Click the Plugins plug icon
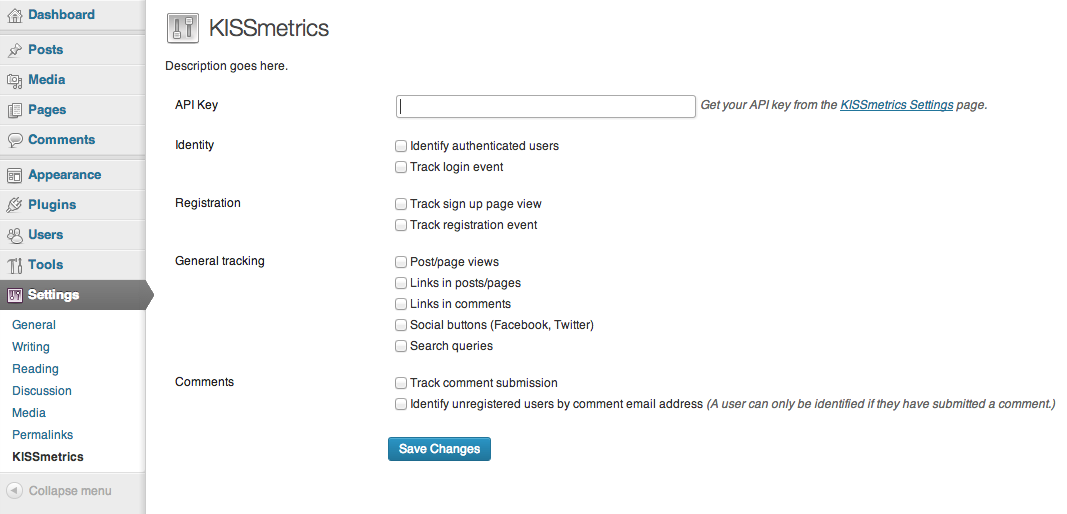 [x=14, y=205]
